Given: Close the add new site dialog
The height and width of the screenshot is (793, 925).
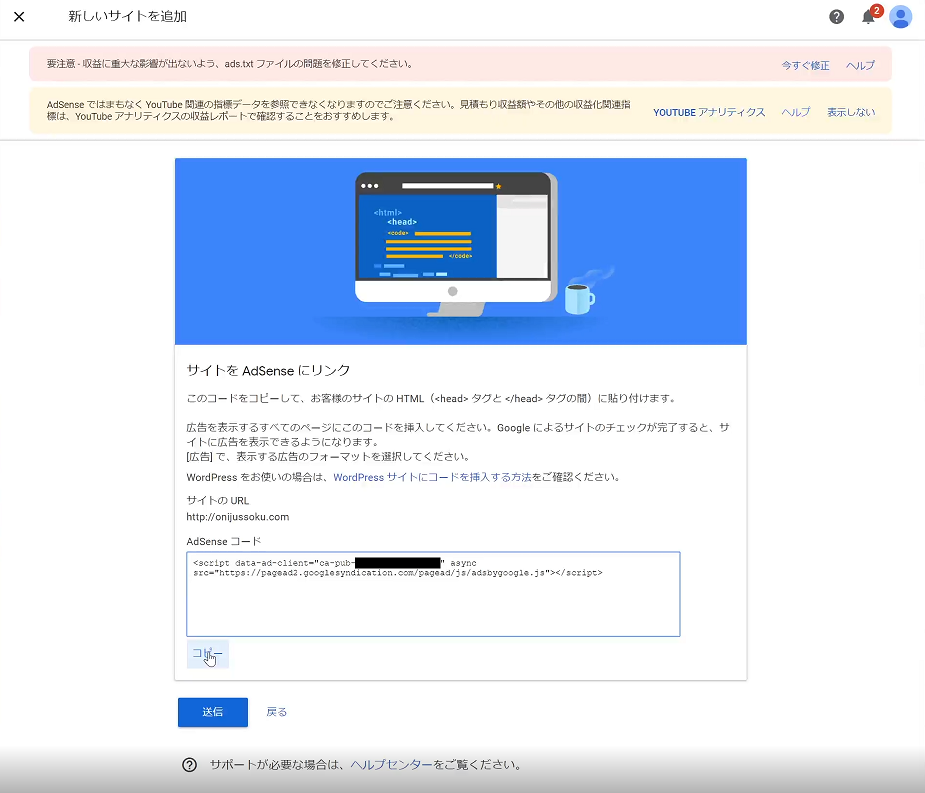Looking at the screenshot, I should [19, 17].
